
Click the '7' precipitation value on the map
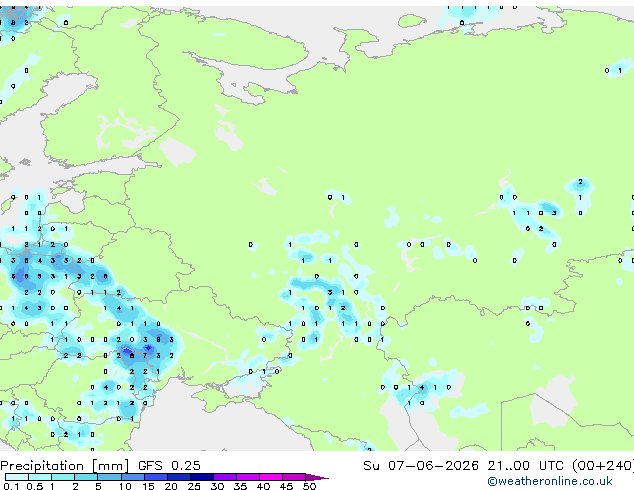tap(145, 356)
